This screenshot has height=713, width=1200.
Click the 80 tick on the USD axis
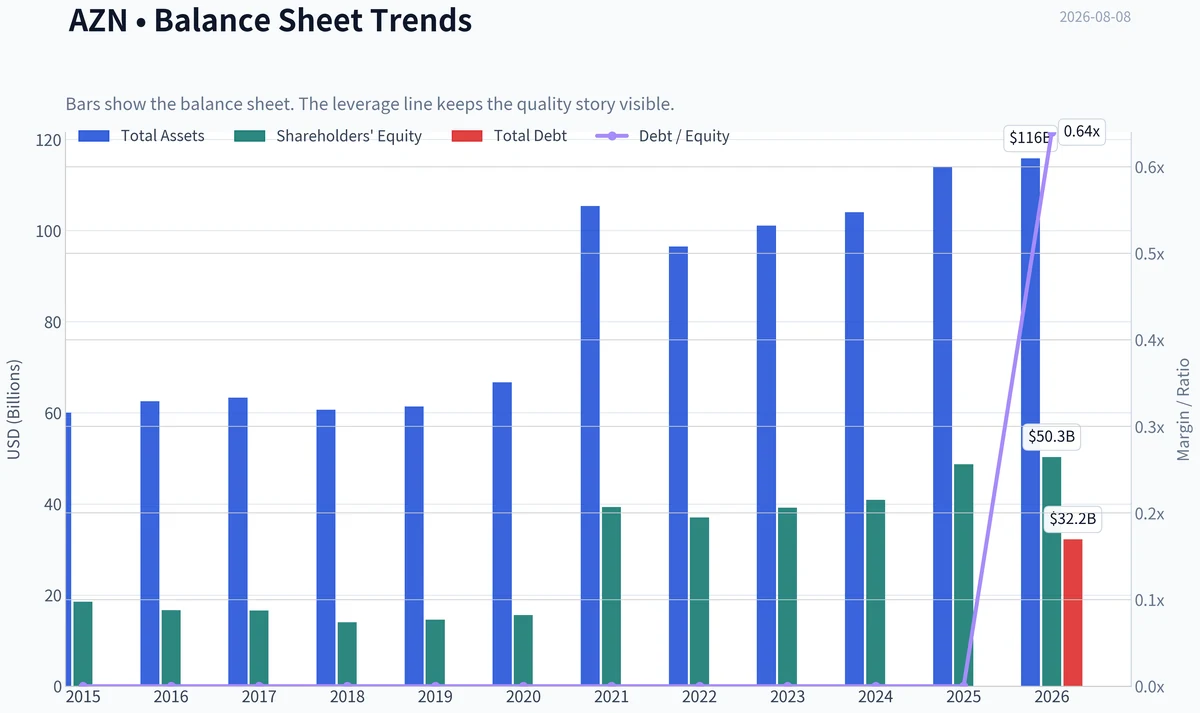pyautogui.click(x=51, y=322)
